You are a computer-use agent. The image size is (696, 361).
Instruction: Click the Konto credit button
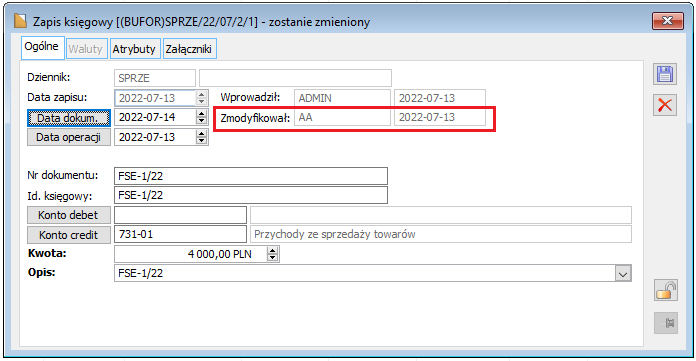(x=69, y=235)
